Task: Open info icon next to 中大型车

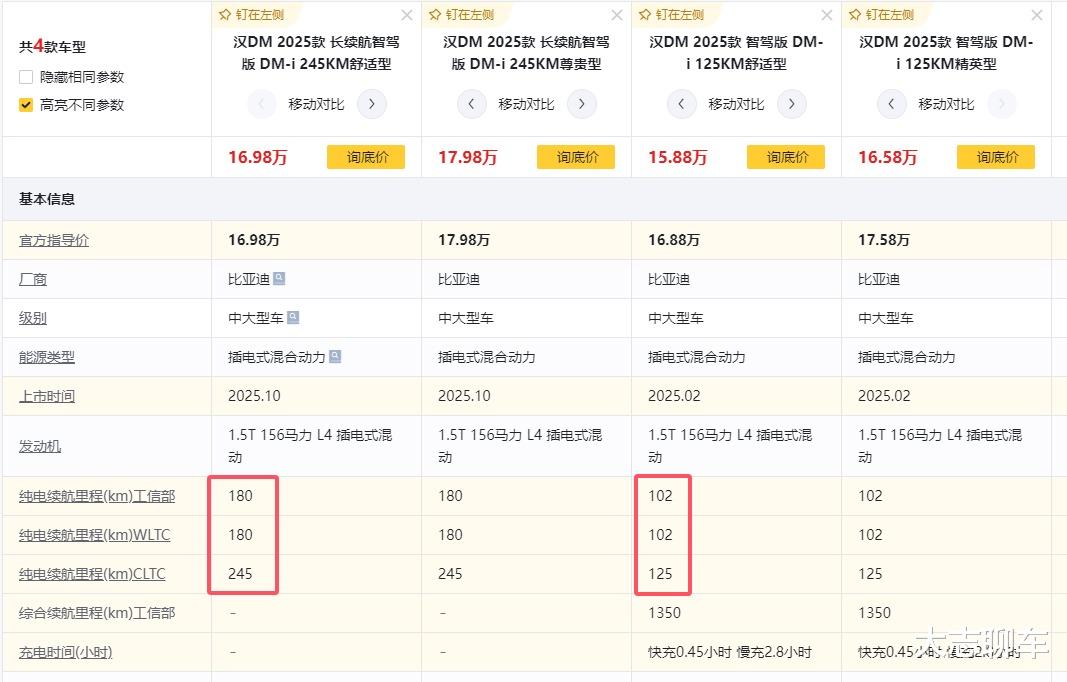Action: coord(293,317)
